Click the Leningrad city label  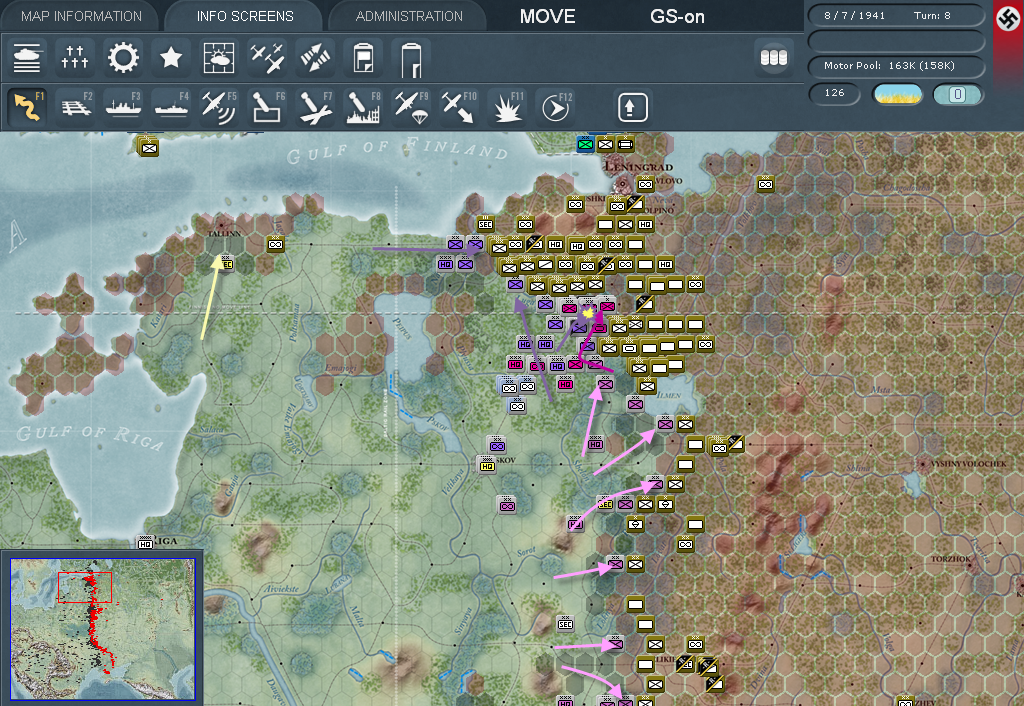tap(638, 167)
